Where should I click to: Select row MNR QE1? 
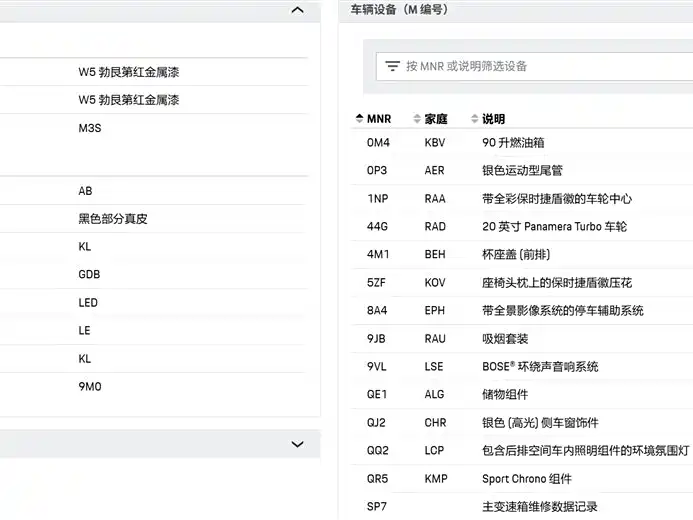point(522,395)
